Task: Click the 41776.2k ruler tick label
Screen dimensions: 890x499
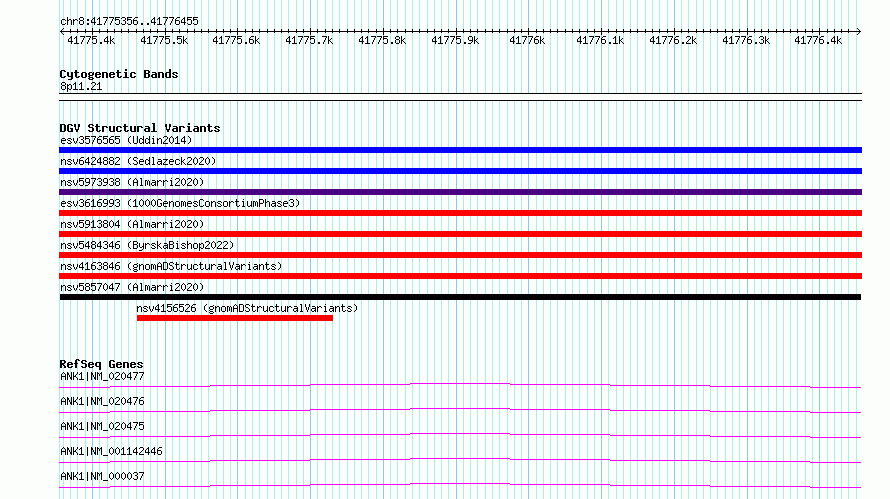Action: point(673,40)
